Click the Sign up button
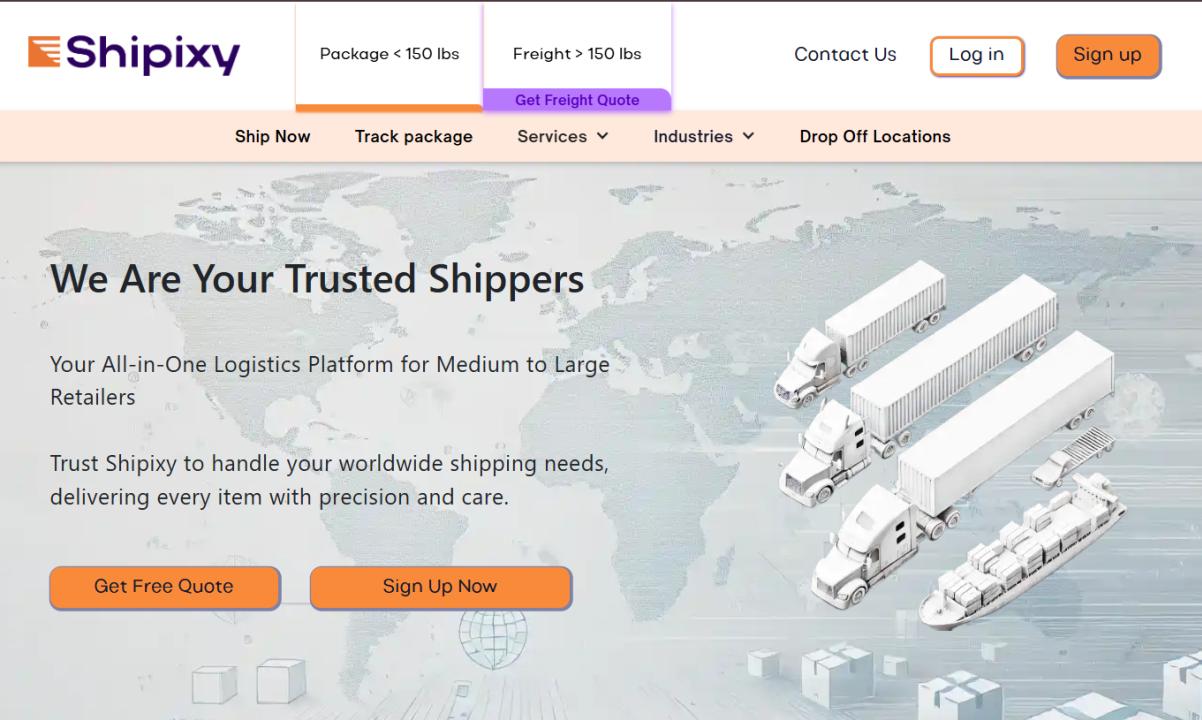 [1108, 56]
